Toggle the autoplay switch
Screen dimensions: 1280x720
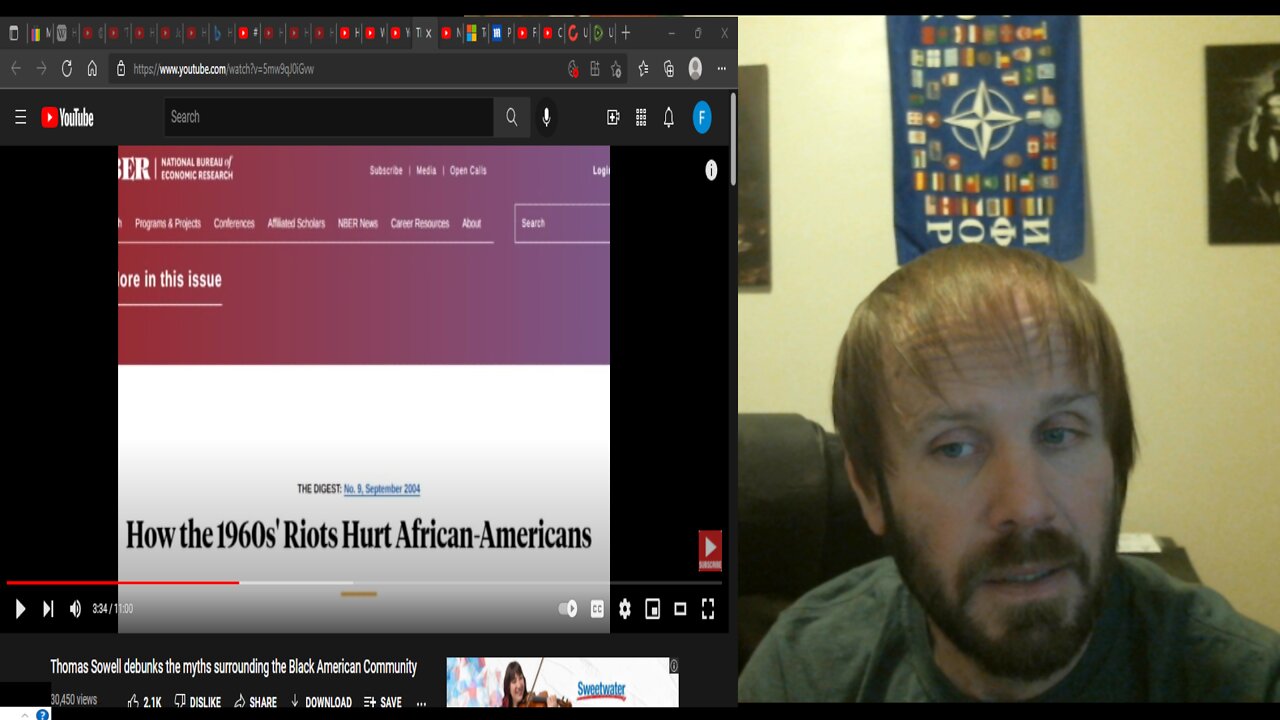[x=568, y=608]
